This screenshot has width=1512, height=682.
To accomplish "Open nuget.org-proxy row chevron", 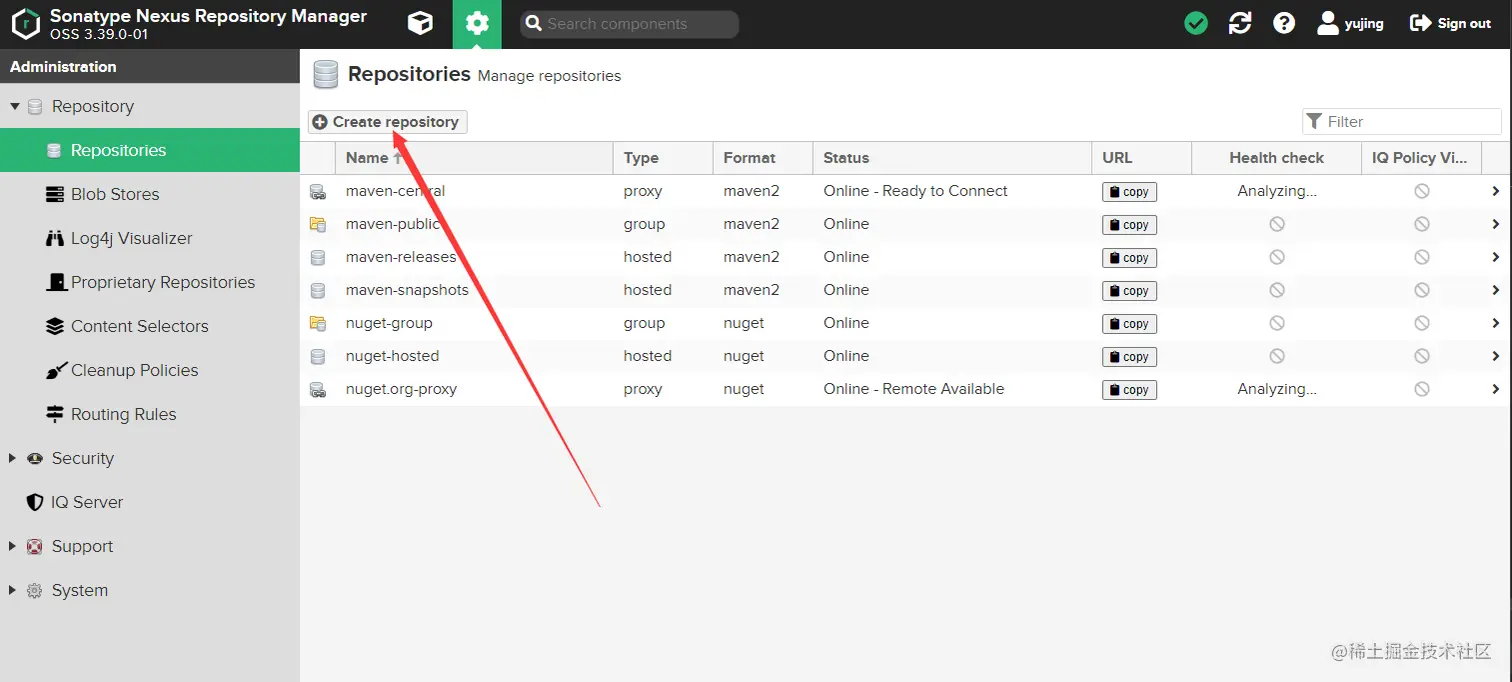I will pyautogui.click(x=1496, y=389).
